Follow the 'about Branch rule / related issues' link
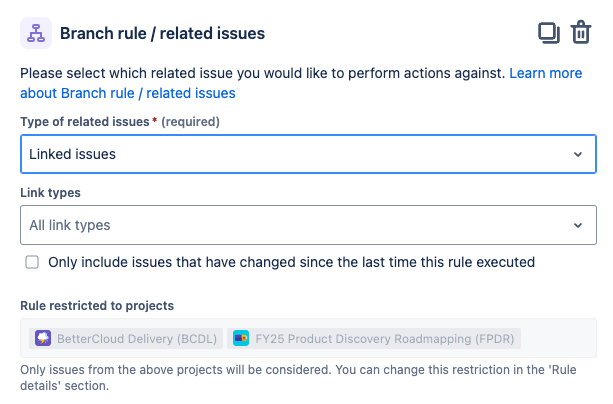 [128, 93]
